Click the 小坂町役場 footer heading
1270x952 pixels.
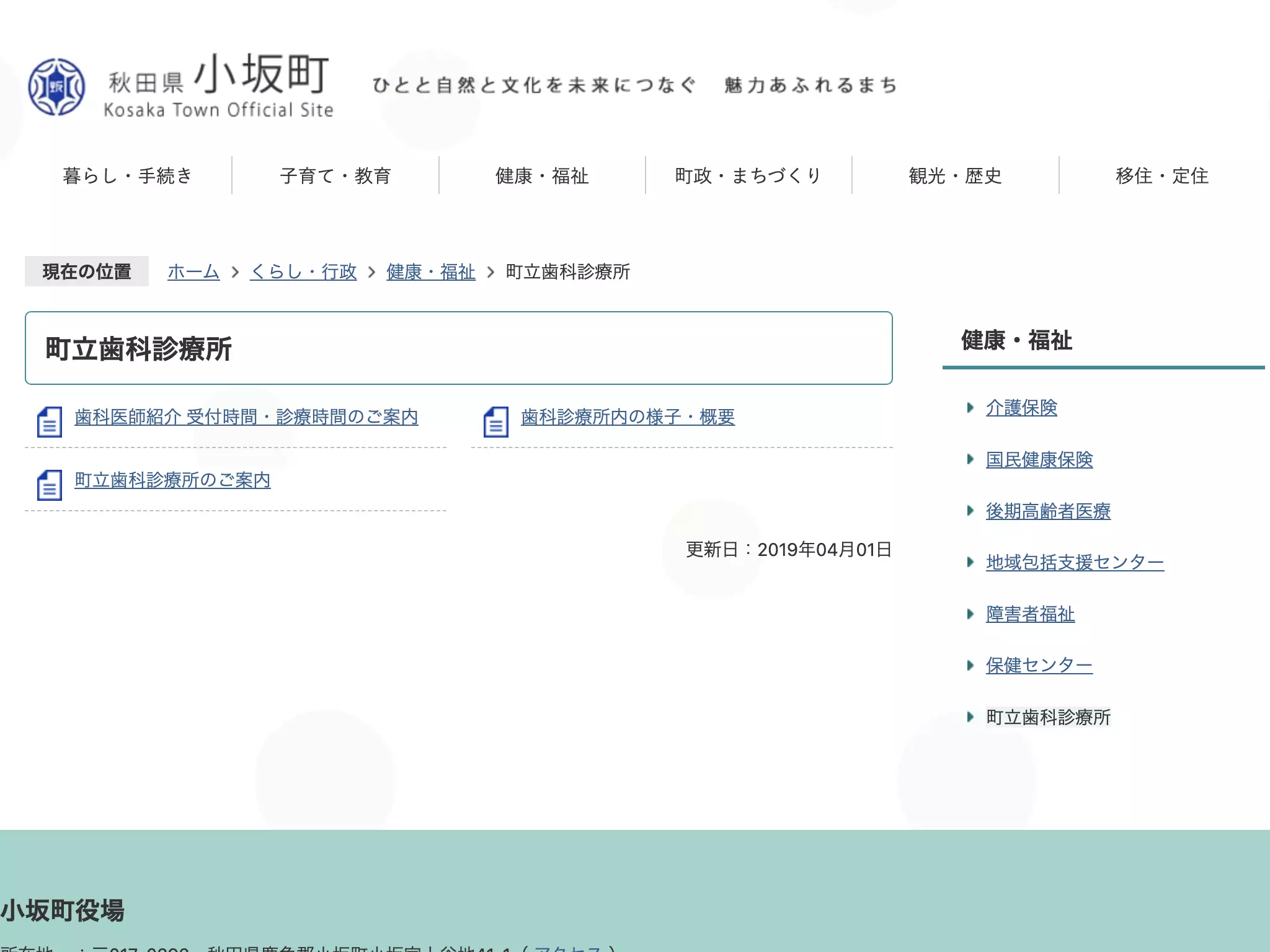63,910
